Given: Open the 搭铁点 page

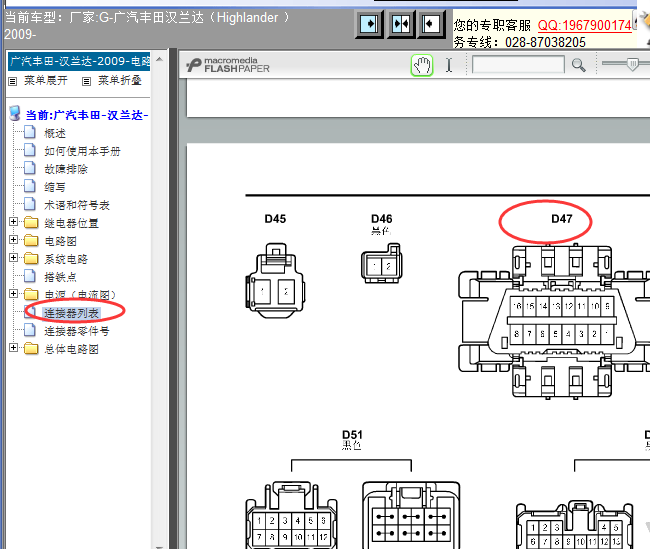Looking at the screenshot, I should pyautogui.click(x=61, y=277).
